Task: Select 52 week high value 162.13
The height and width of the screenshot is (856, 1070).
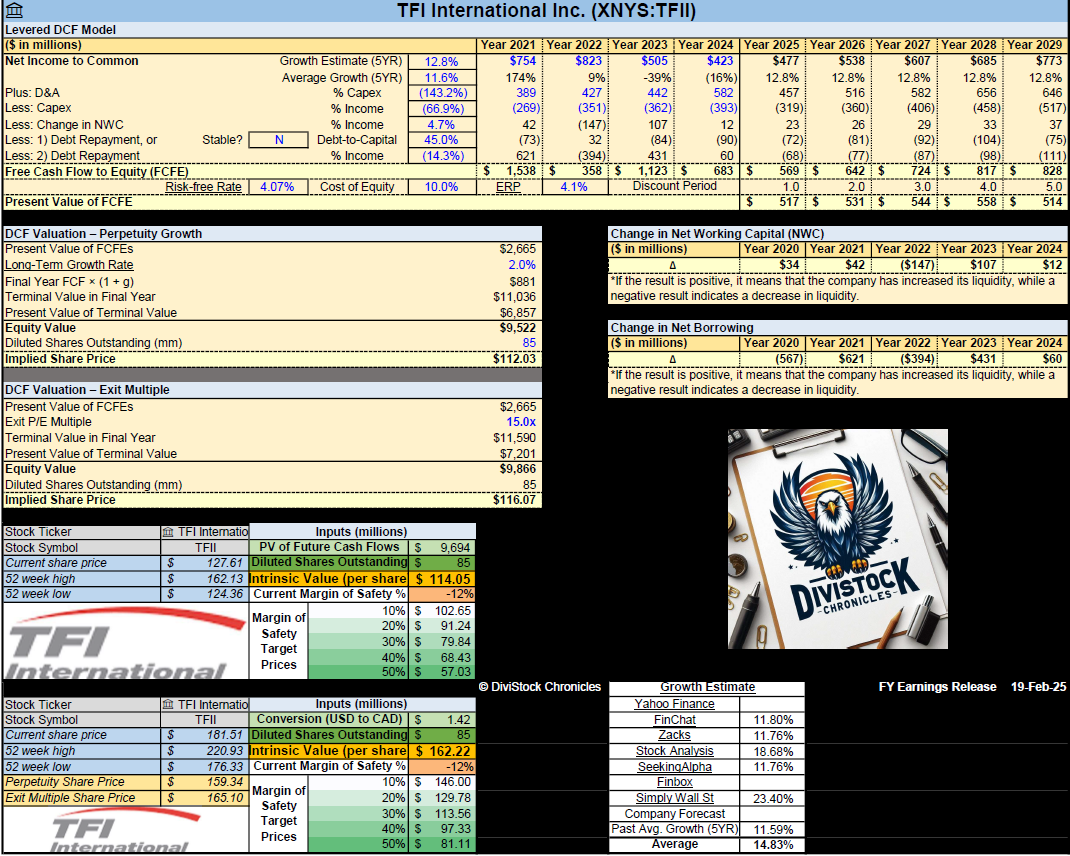Action: [205, 579]
